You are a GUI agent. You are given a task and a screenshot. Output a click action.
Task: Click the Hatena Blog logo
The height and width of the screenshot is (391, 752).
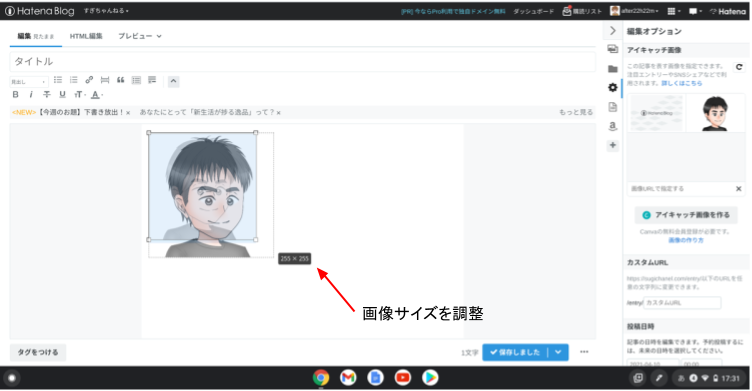coord(39,11)
